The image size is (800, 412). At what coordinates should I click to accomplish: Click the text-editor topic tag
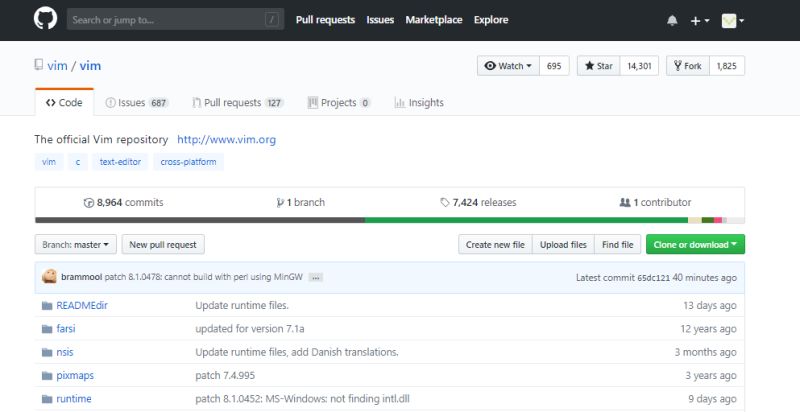pyautogui.click(x=120, y=162)
